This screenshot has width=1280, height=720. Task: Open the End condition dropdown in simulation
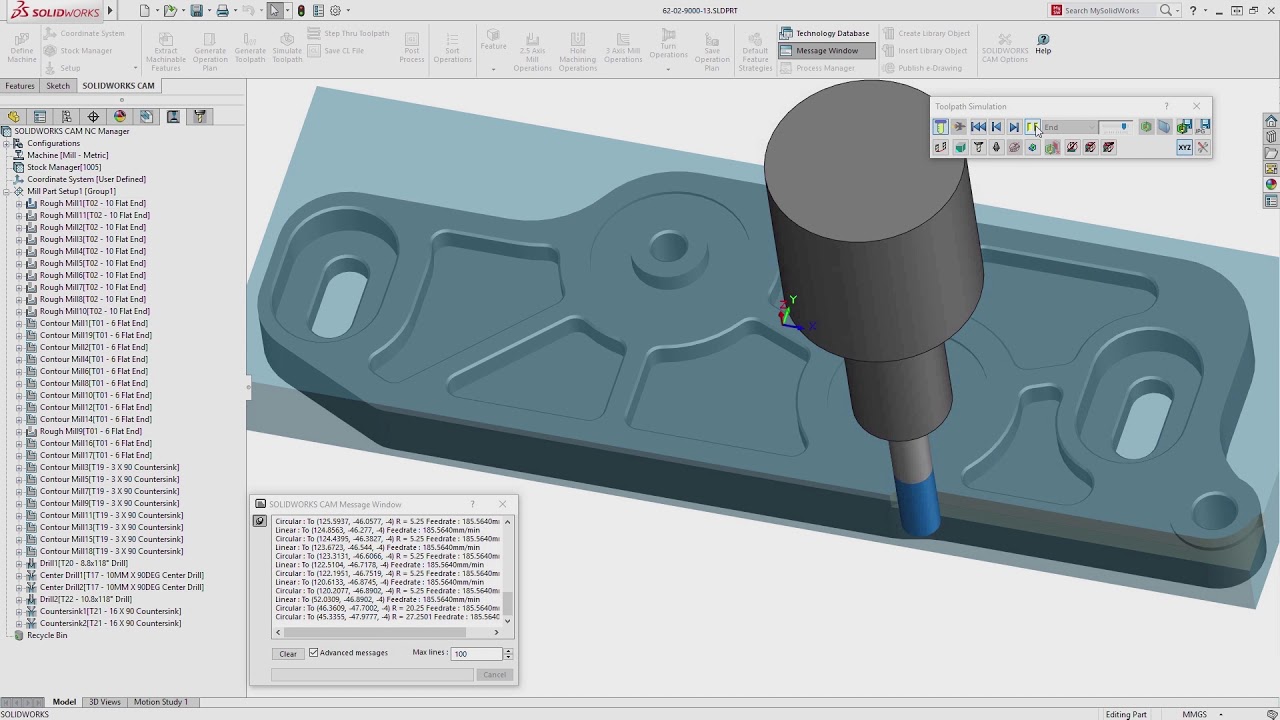[x=1070, y=127]
